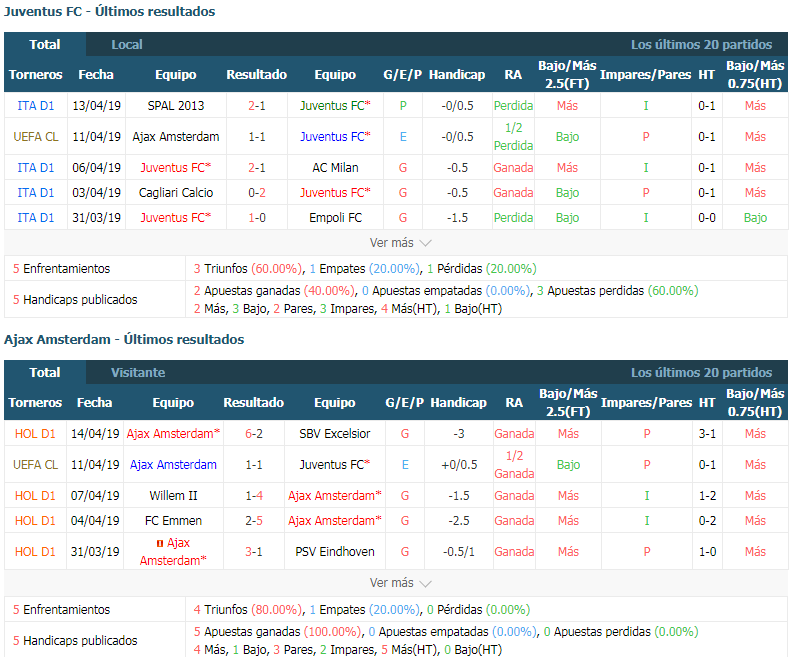The width and height of the screenshot is (791, 657).
Task: Click the 1-0 result against Empoli FC
Action: [x=257, y=217]
